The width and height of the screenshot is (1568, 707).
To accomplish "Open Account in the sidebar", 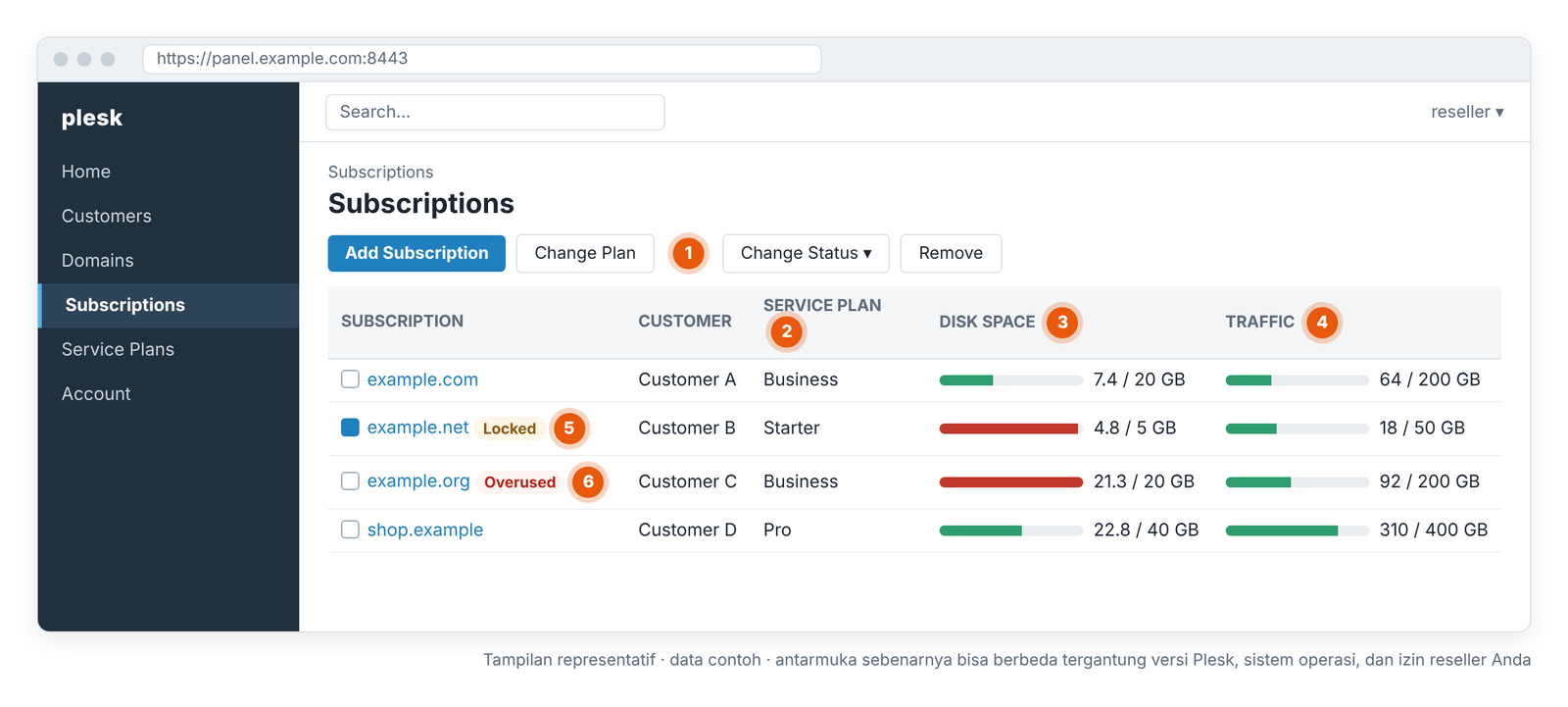I will pyautogui.click(x=169, y=393).
